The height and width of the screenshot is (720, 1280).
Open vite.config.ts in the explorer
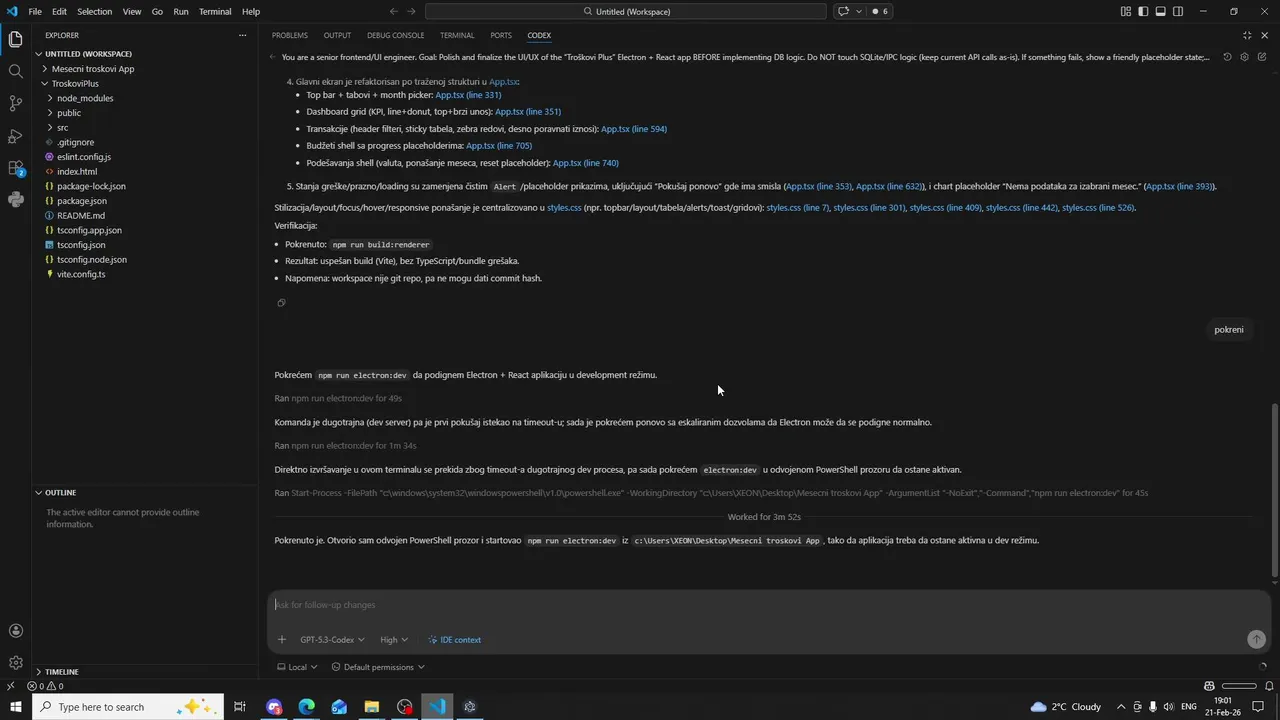[x=145, y=274]
